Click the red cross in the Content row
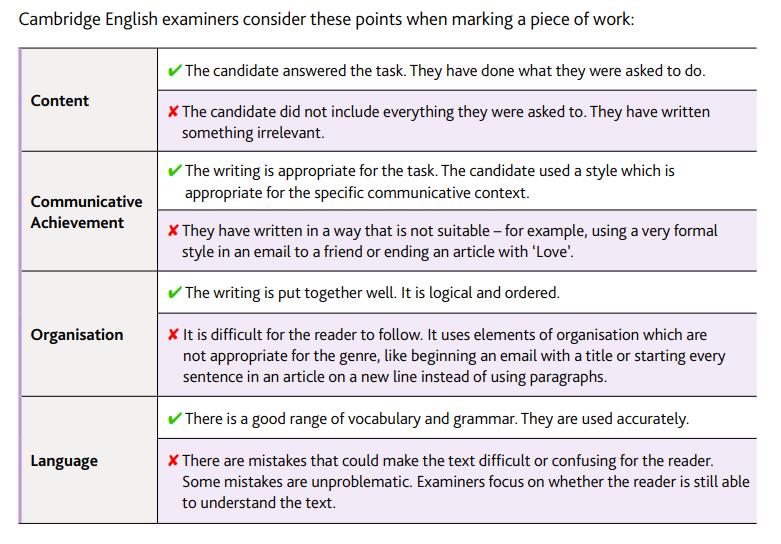Image resolution: width=781 pixels, height=544 pixels. [173, 111]
